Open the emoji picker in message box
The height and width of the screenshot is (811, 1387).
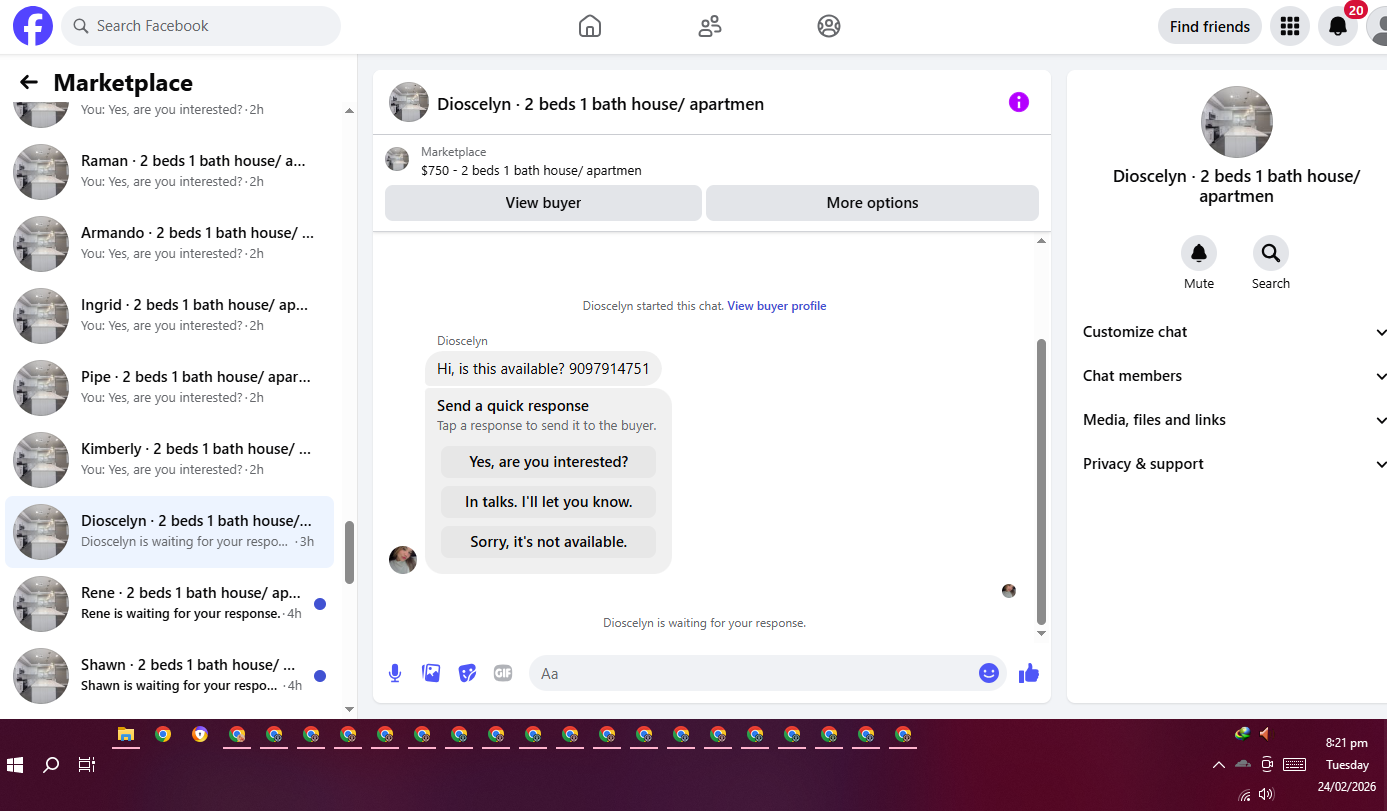coord(989,673)
